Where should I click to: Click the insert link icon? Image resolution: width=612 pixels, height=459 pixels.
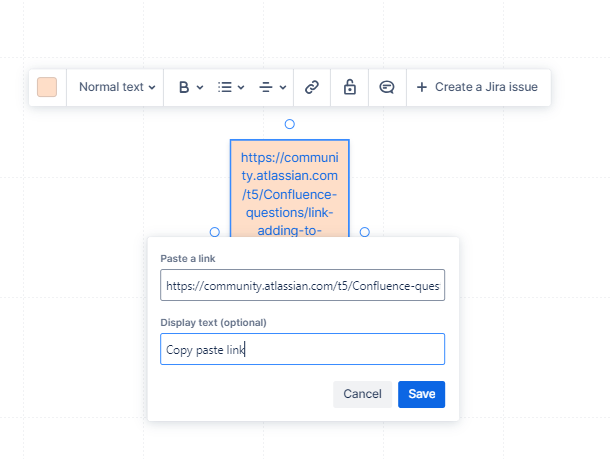click(x=312, y=87)
